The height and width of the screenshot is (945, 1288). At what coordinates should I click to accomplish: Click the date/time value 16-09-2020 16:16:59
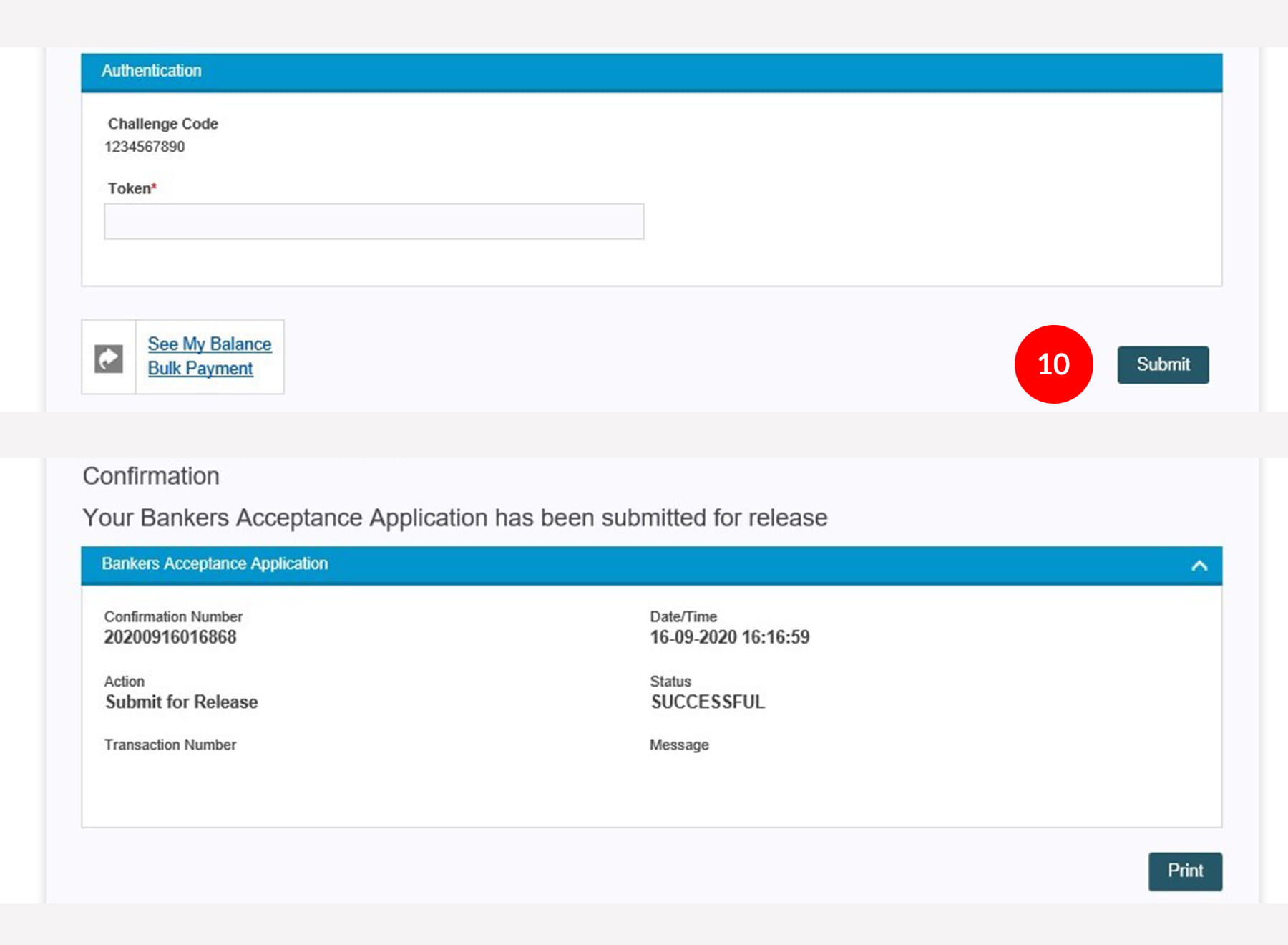[x=729, y=637]
